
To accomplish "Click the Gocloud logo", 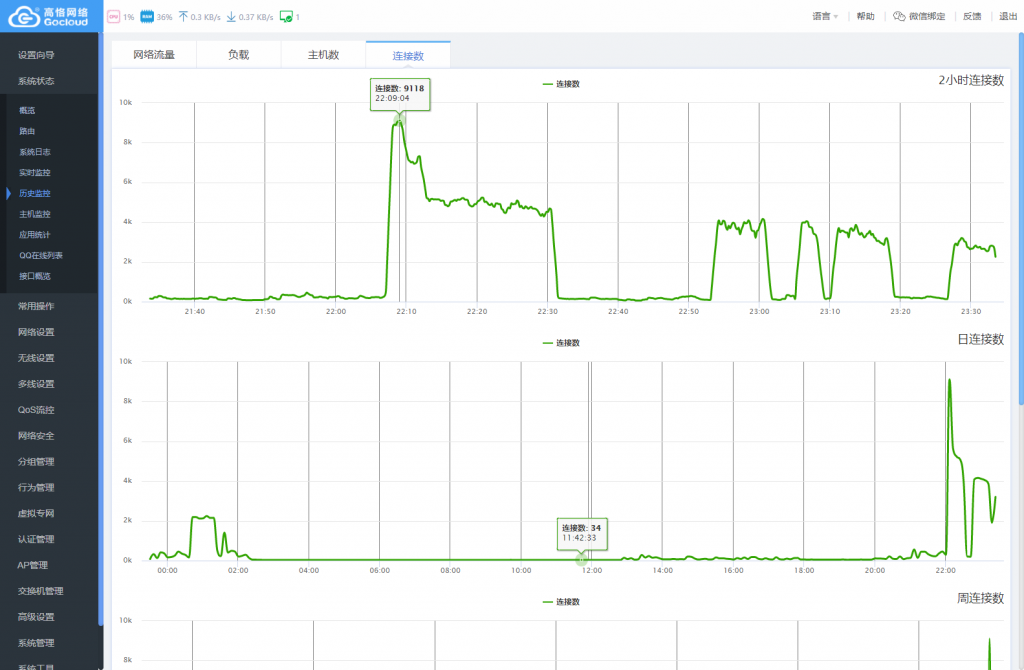I will tap(48, 16).
